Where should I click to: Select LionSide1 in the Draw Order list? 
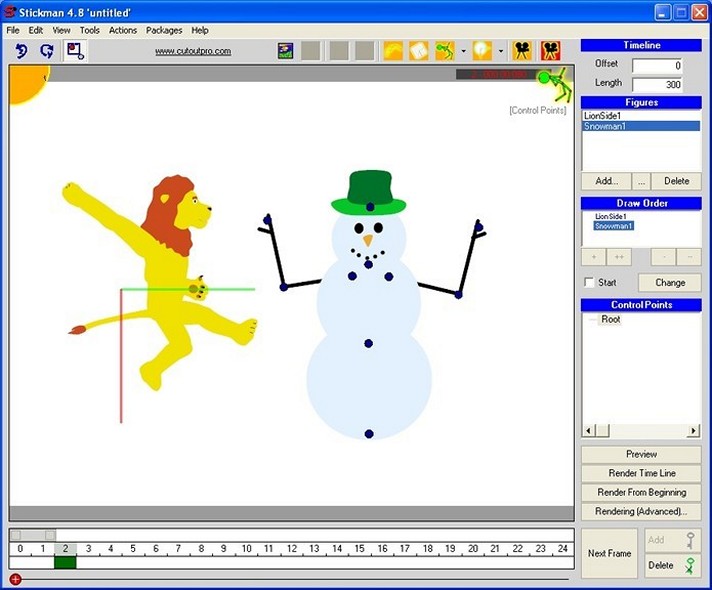pyautogui.click(x=611, y=216)
